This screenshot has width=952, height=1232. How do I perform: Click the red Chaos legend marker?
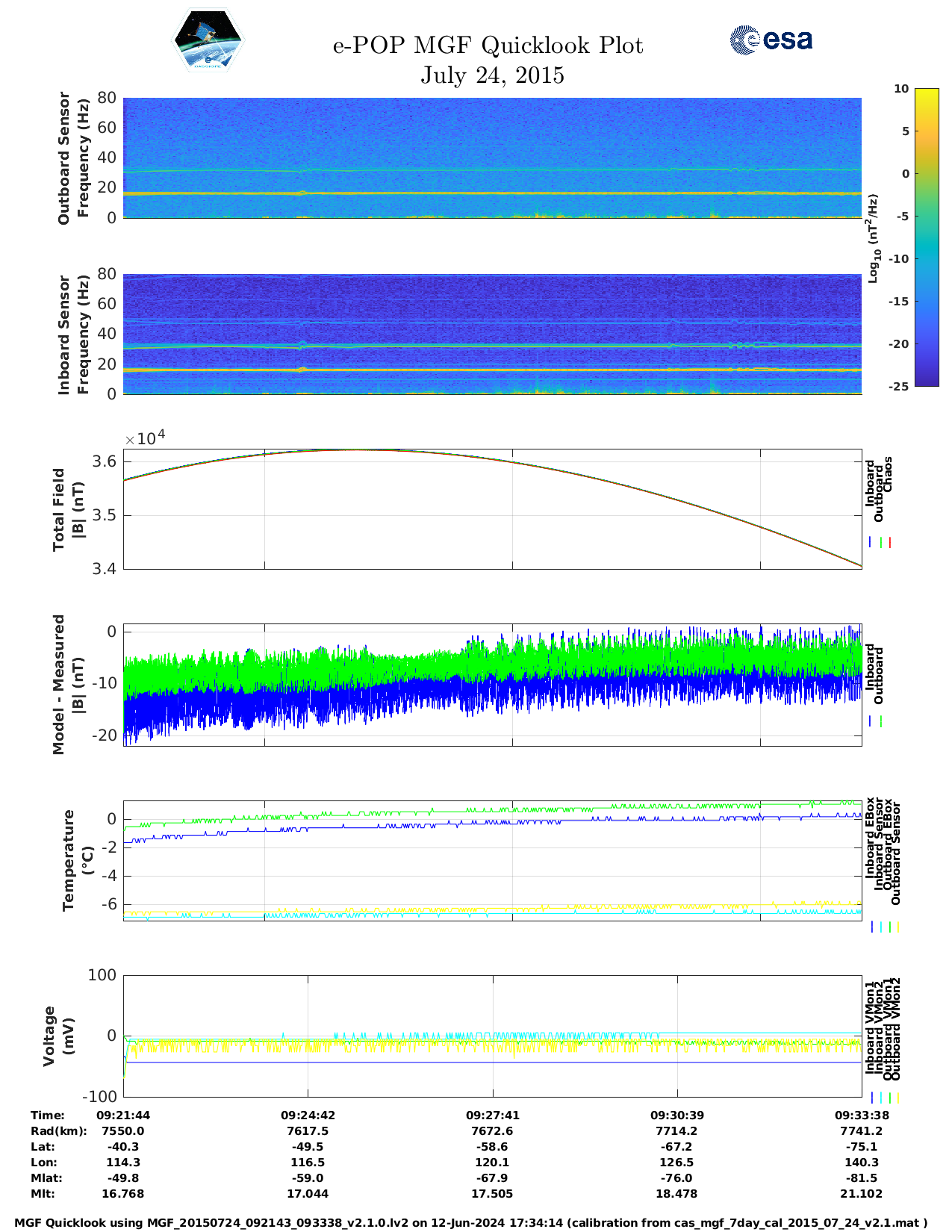[x=890, y=543]
